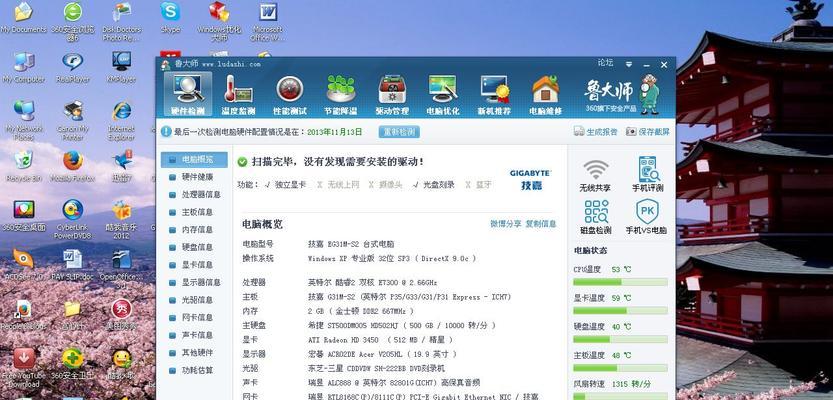Select 硬件健康 in the sidebar

194,177
